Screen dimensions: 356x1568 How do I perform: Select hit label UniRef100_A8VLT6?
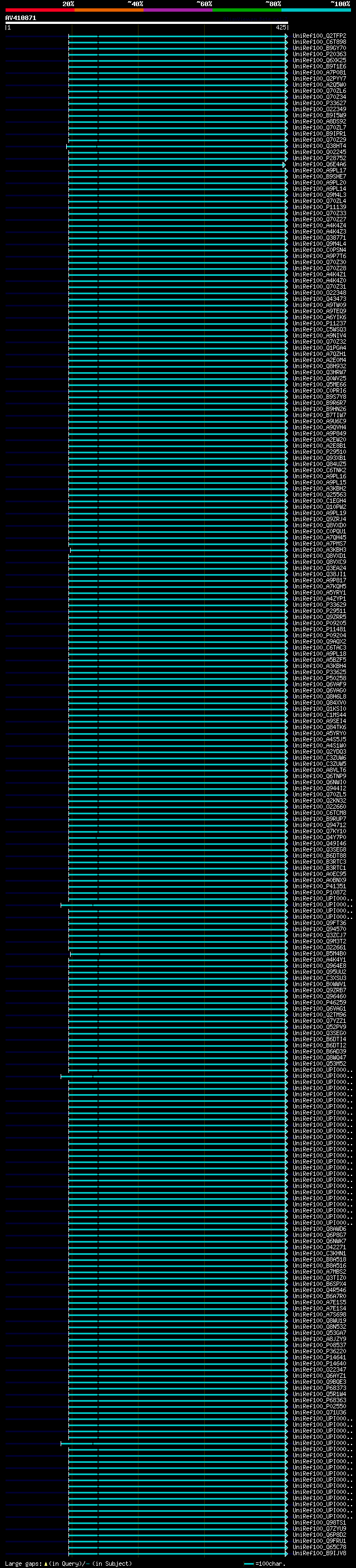tap(319, 770)
